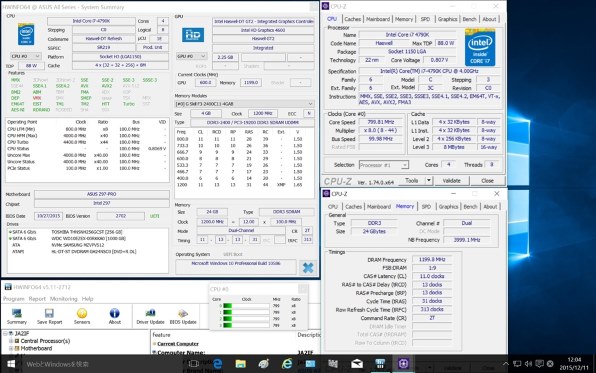The width and height of the screenshot is (596, 373).
Task: Open the GPU #0 selector dropdown
Action: (x=191, y=56)
